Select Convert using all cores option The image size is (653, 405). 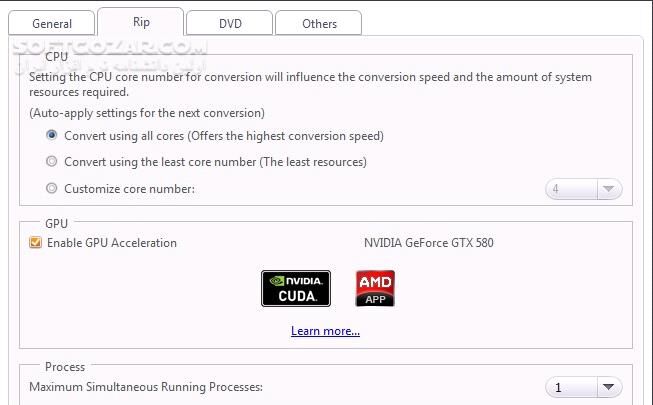pyautogui.click(x=52, y=135)
